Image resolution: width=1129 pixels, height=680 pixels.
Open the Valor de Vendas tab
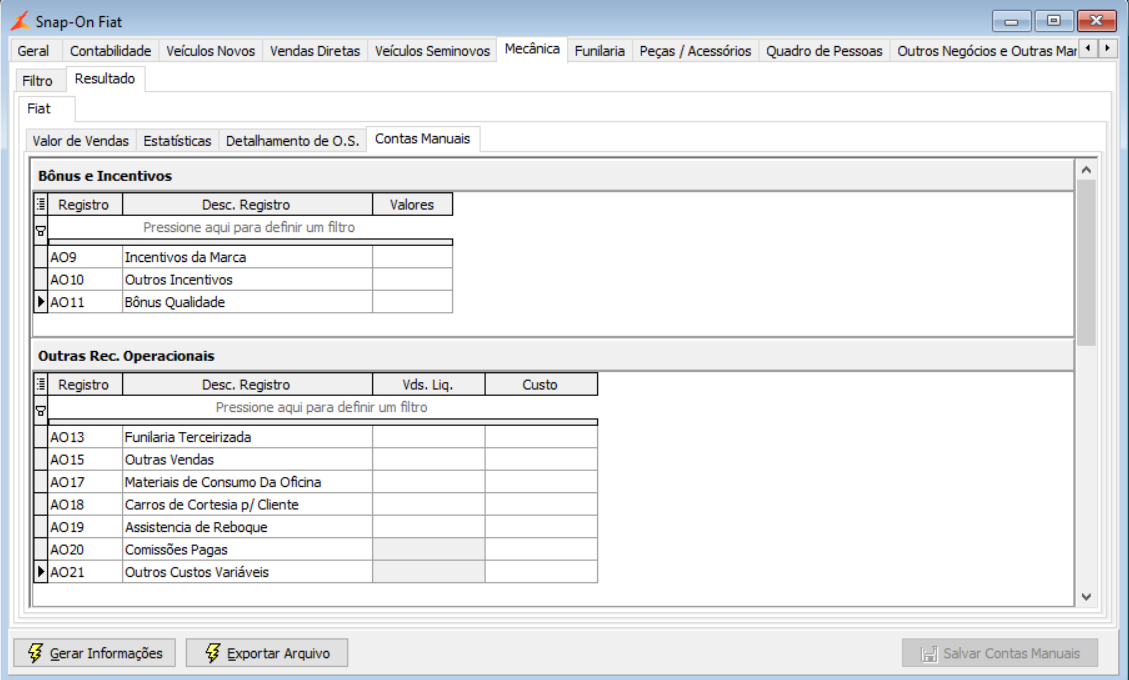[81, 140]
